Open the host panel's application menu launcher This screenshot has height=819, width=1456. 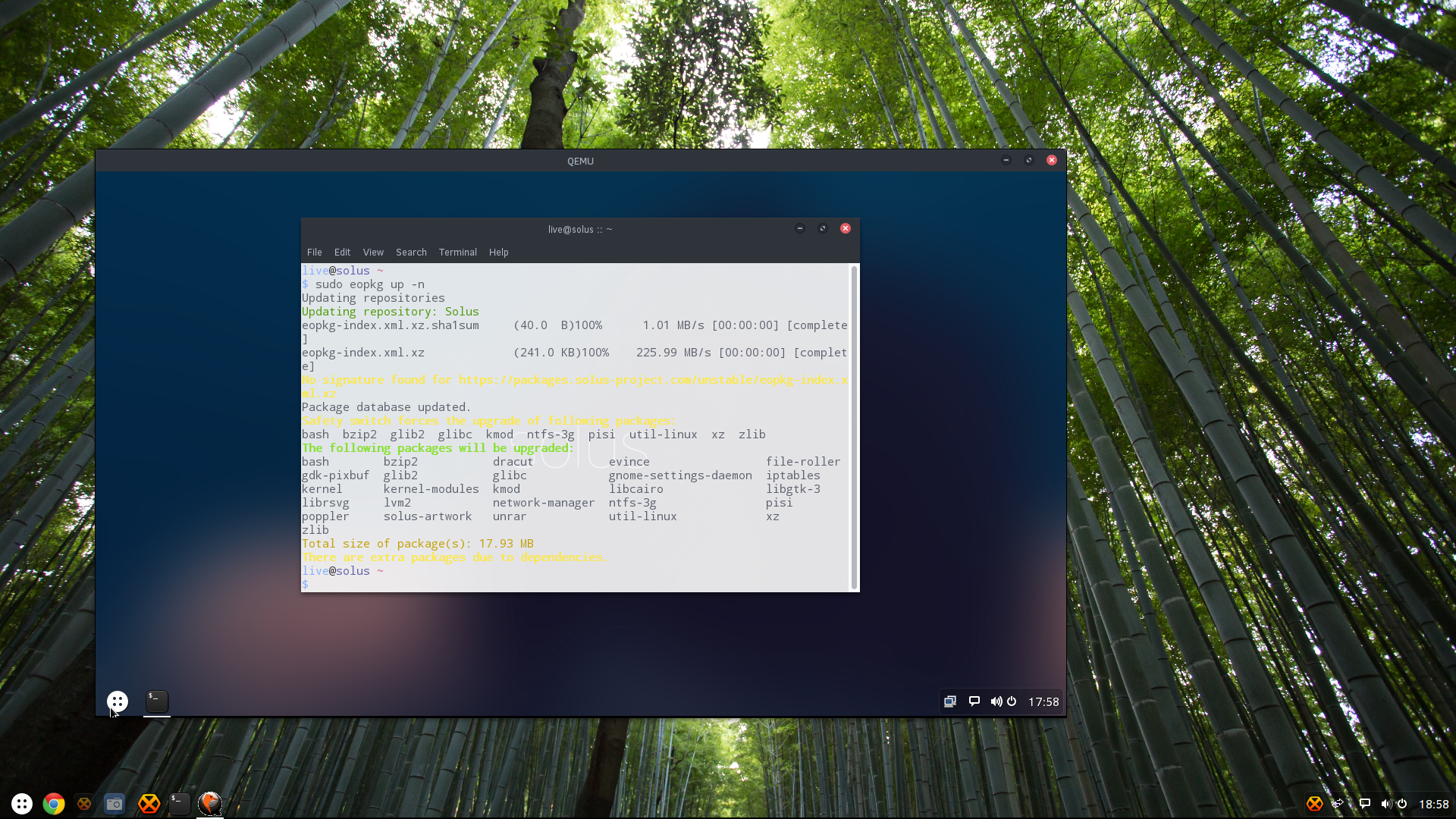click(x=22, y=804)
